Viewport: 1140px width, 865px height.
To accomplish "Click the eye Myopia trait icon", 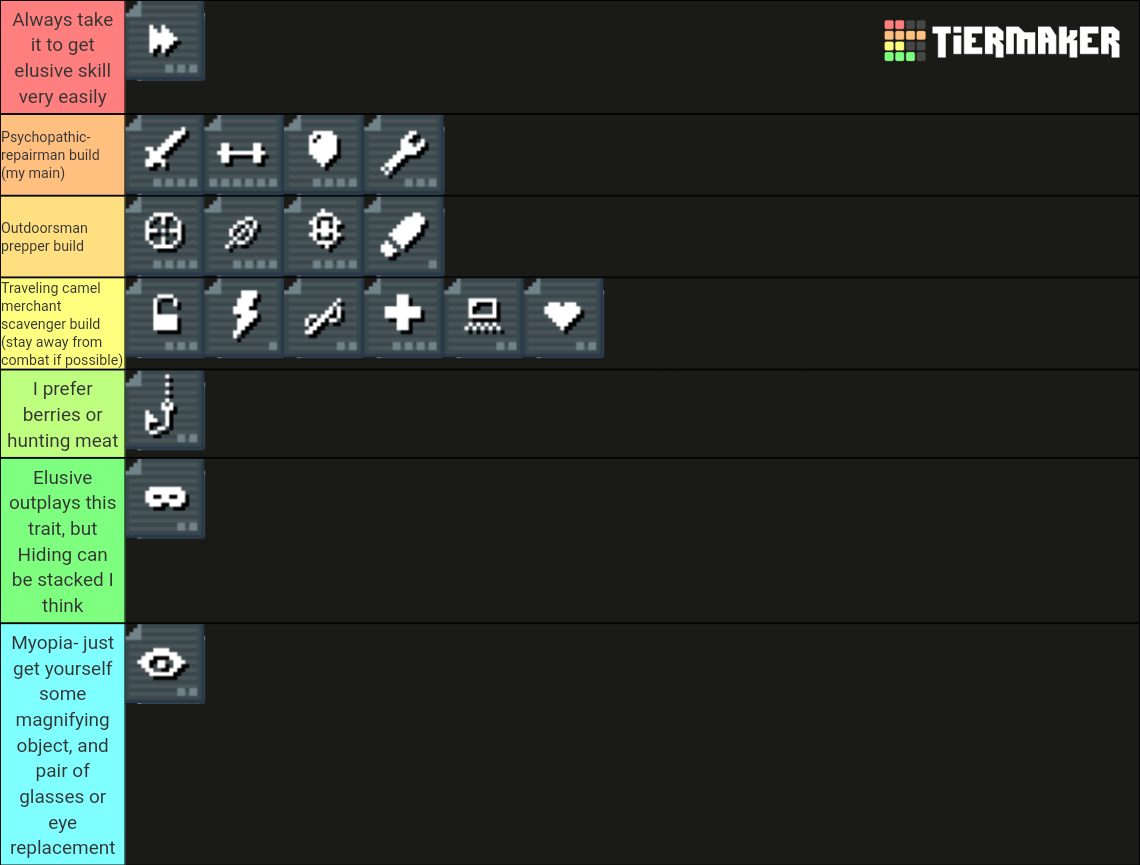I will (164, 663).
